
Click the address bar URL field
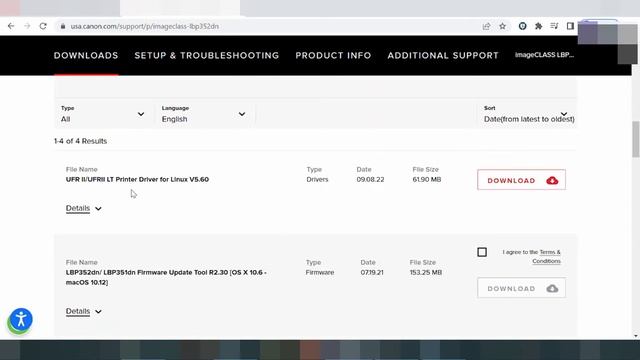[269, 26]
